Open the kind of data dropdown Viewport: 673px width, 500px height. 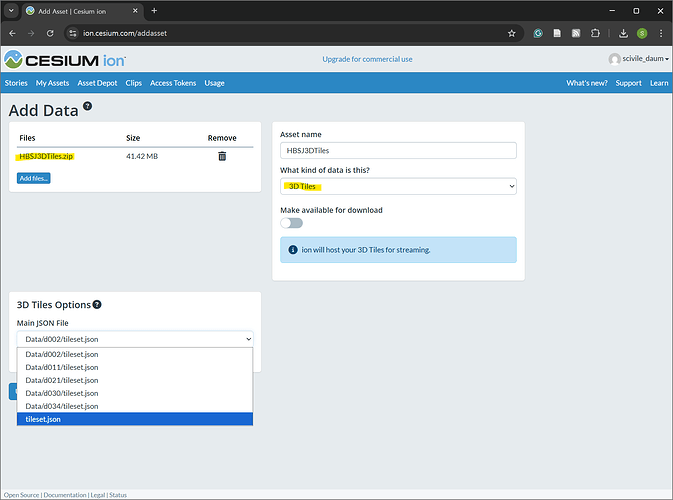398,186
